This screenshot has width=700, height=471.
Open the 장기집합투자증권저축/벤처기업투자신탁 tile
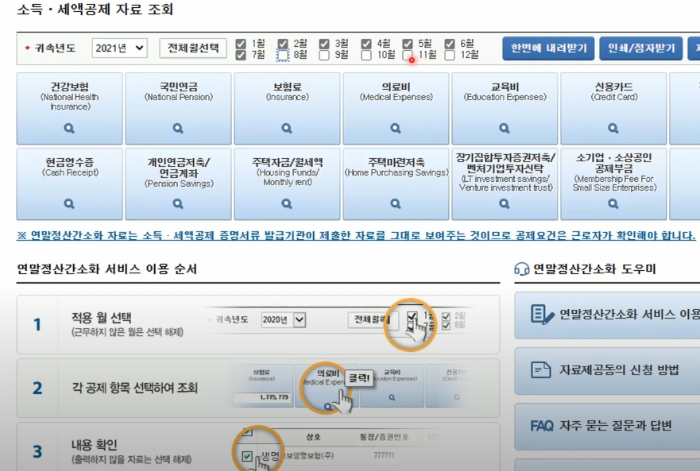pyautogui.click(x=504, y=184)
